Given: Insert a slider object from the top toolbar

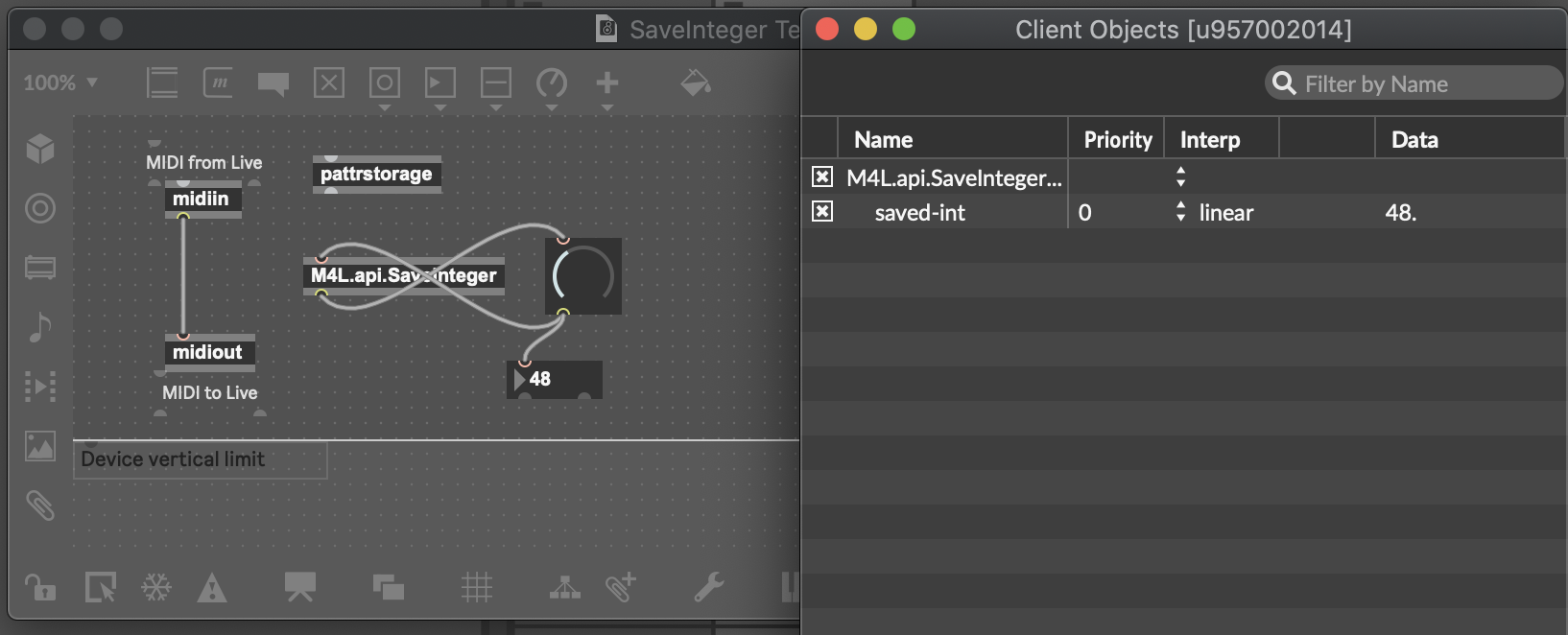Looking at the screenshot, I should [496, 82].
